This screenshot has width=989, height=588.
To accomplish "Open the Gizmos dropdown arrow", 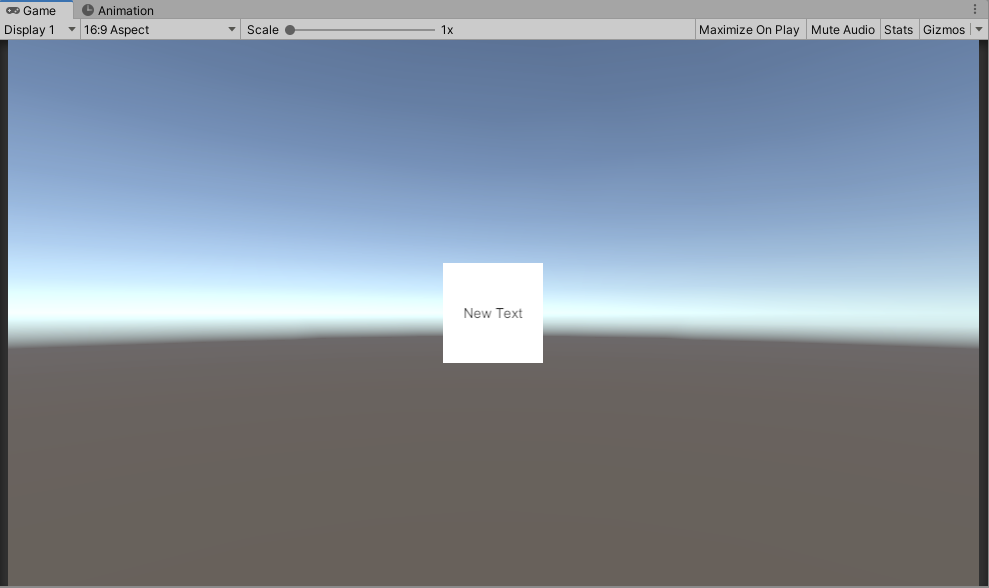I will coord(979,30).
